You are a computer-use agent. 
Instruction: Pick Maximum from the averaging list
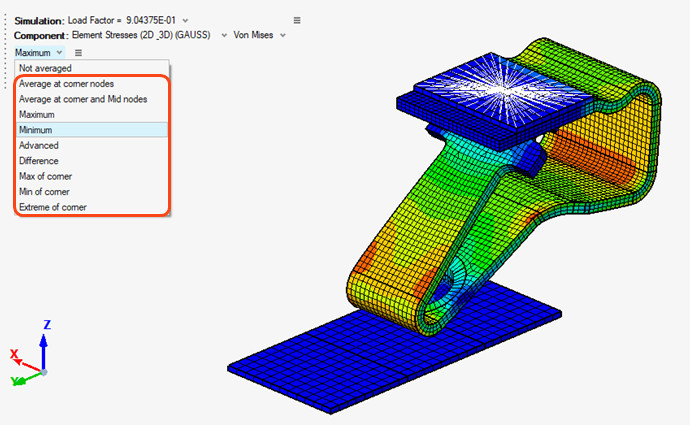pyautogui.click(x=40, y=115)
